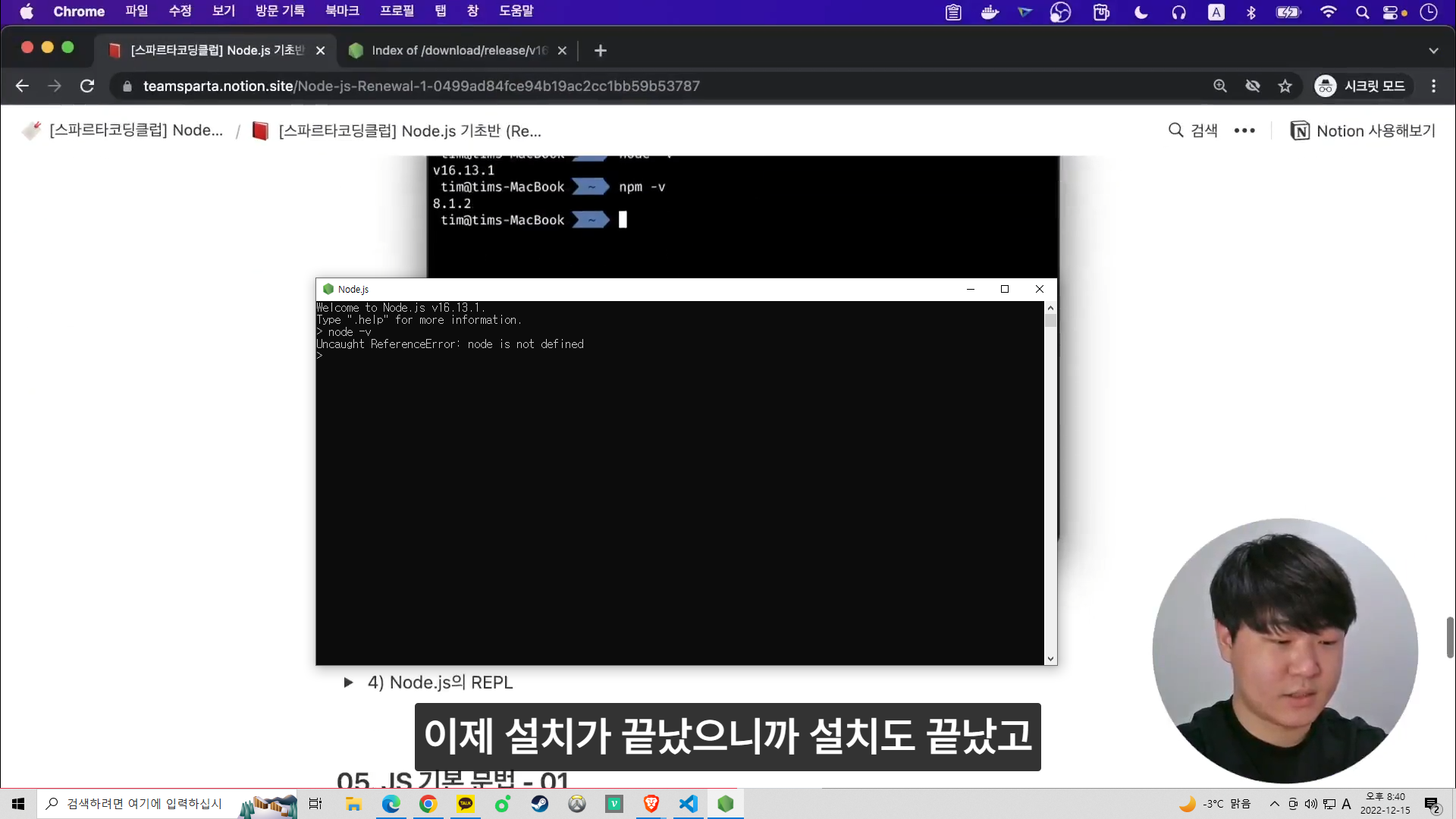Screen dimensions: 1456x819
Task: Click the Notion page vertical scrollbar thumb
Action: click(x=1450, y=637)
